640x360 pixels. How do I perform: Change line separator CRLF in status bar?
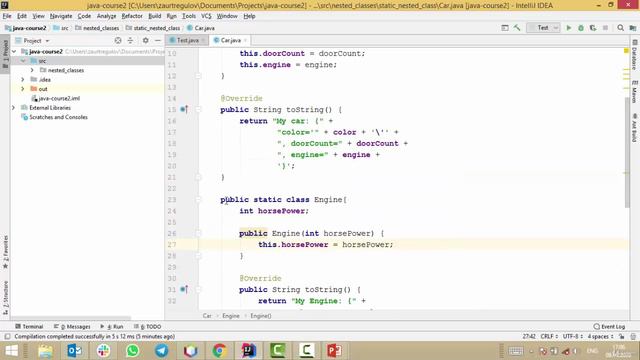[549, 336]
